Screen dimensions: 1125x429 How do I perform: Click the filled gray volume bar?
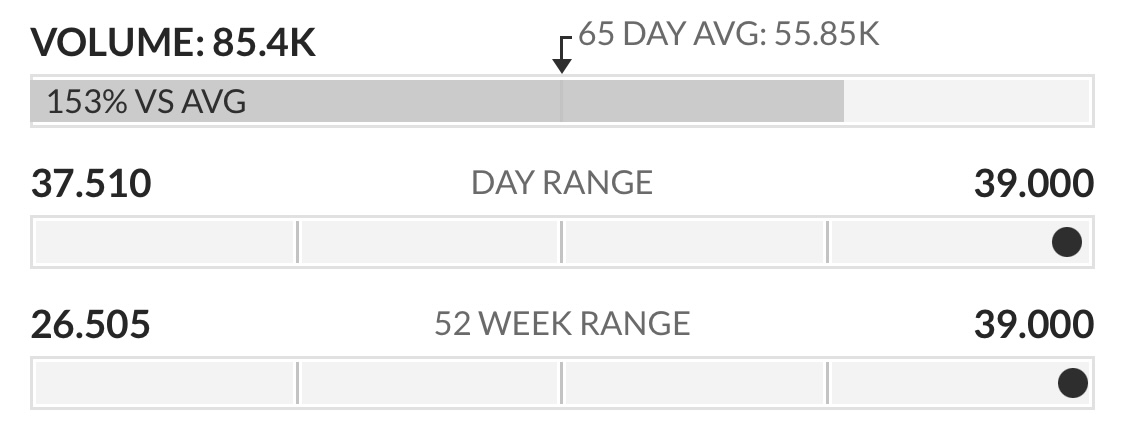click(x=438, y=101)
